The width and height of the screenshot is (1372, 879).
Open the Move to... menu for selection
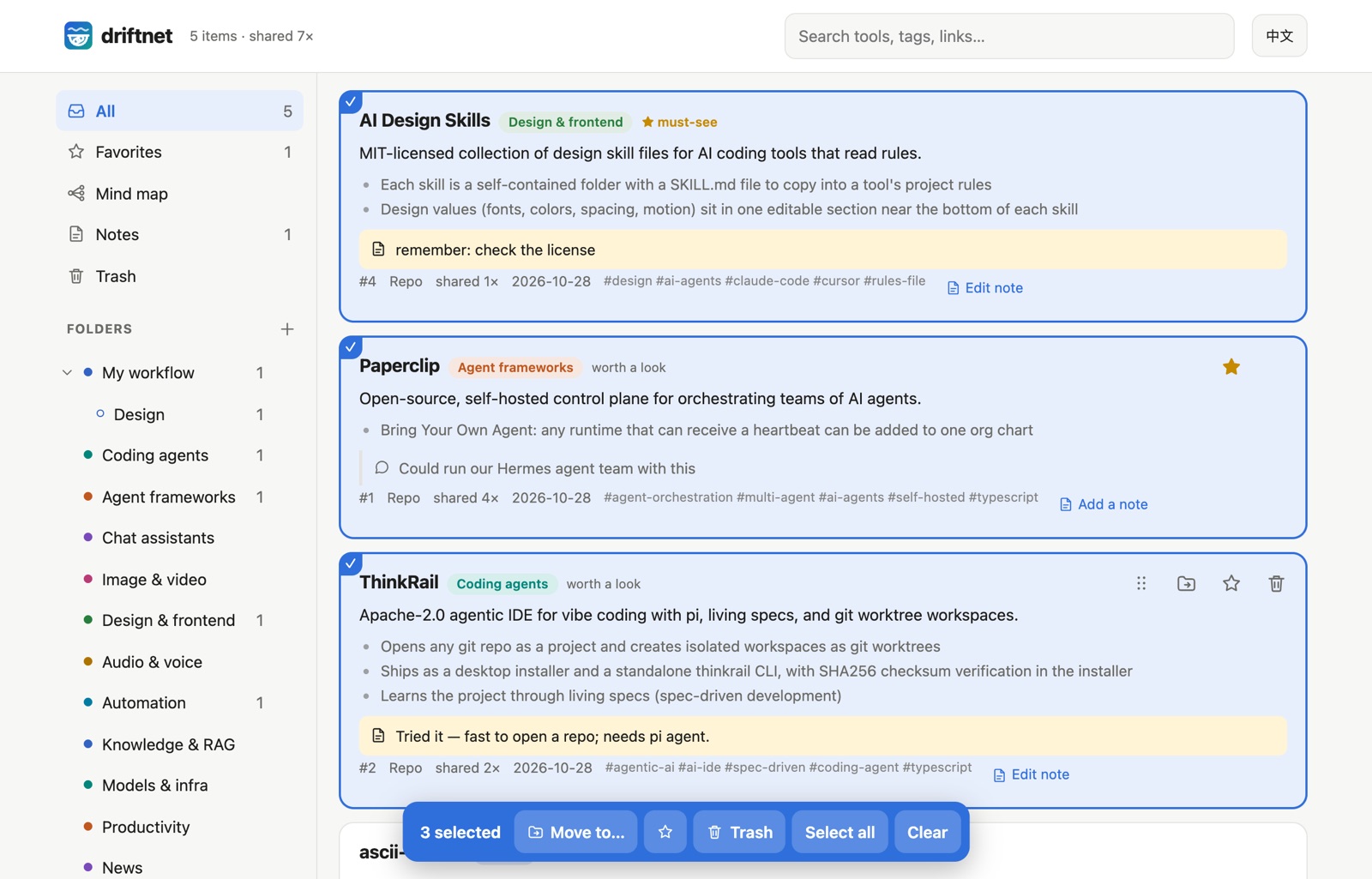[x=575, y=832]
